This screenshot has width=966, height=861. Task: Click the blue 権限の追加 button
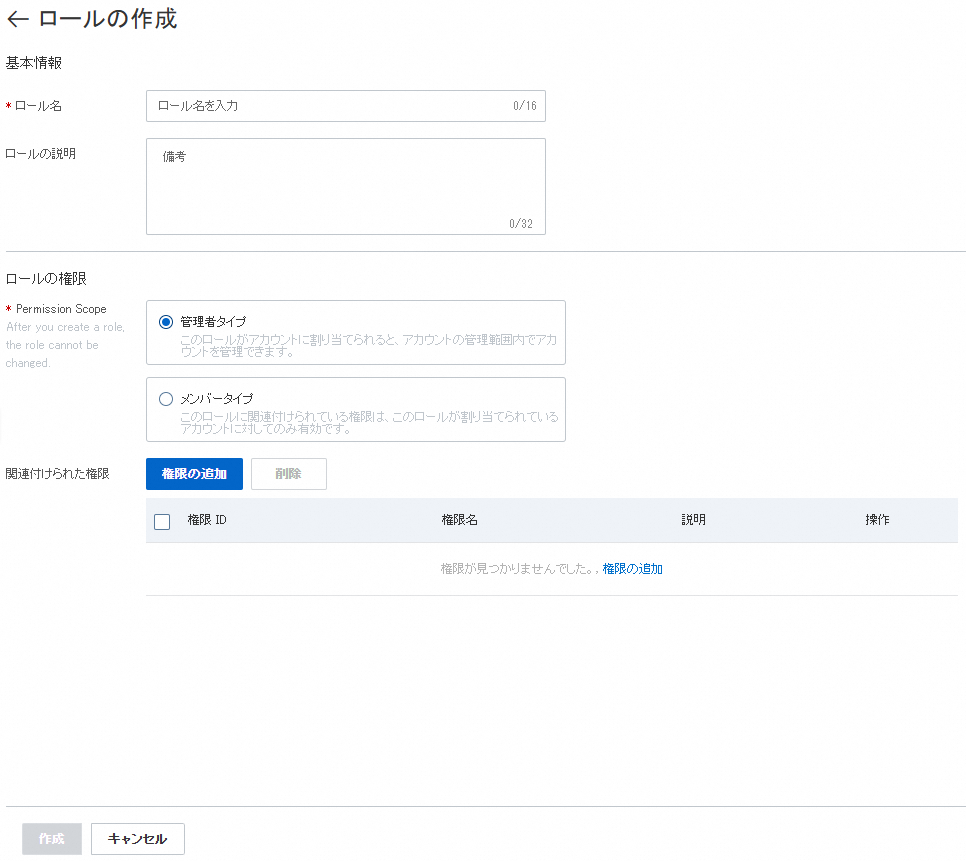click(194, 474)
